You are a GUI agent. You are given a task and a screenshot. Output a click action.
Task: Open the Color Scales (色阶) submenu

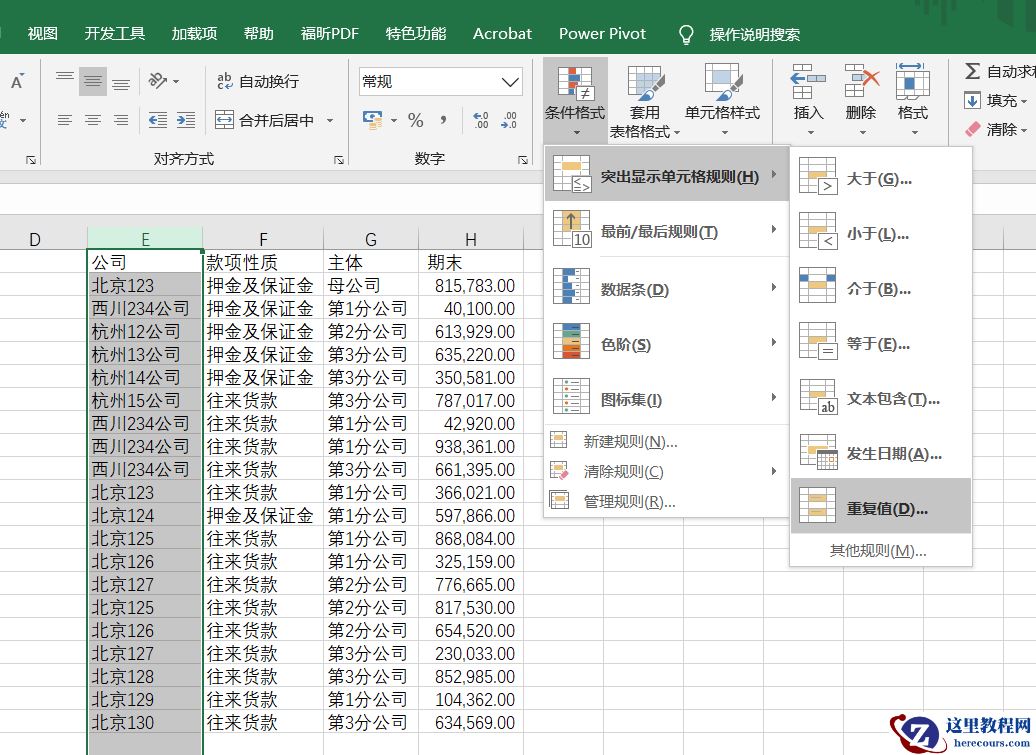[x=625, y=345]
